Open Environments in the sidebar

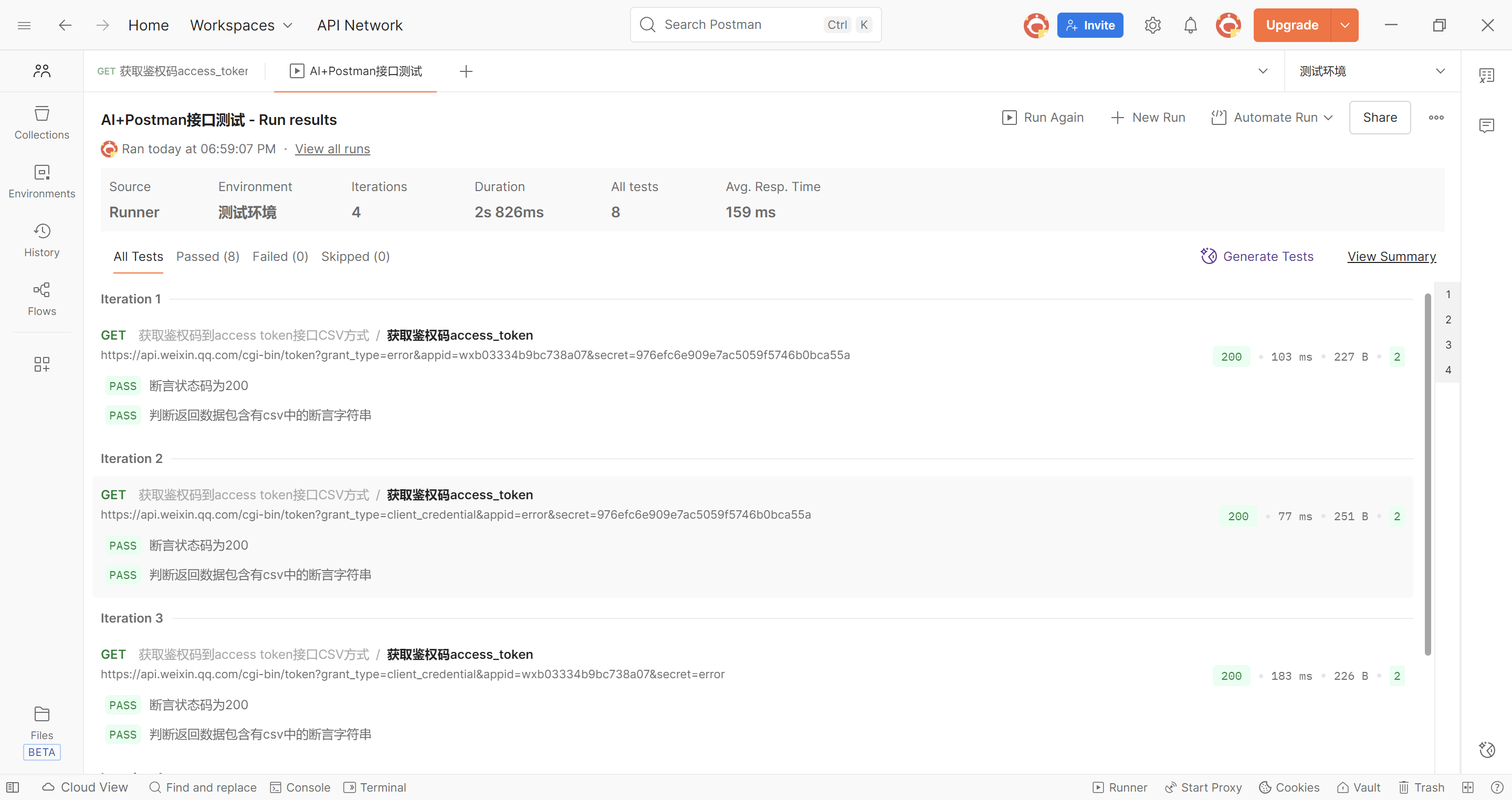(x=41, y=181)
